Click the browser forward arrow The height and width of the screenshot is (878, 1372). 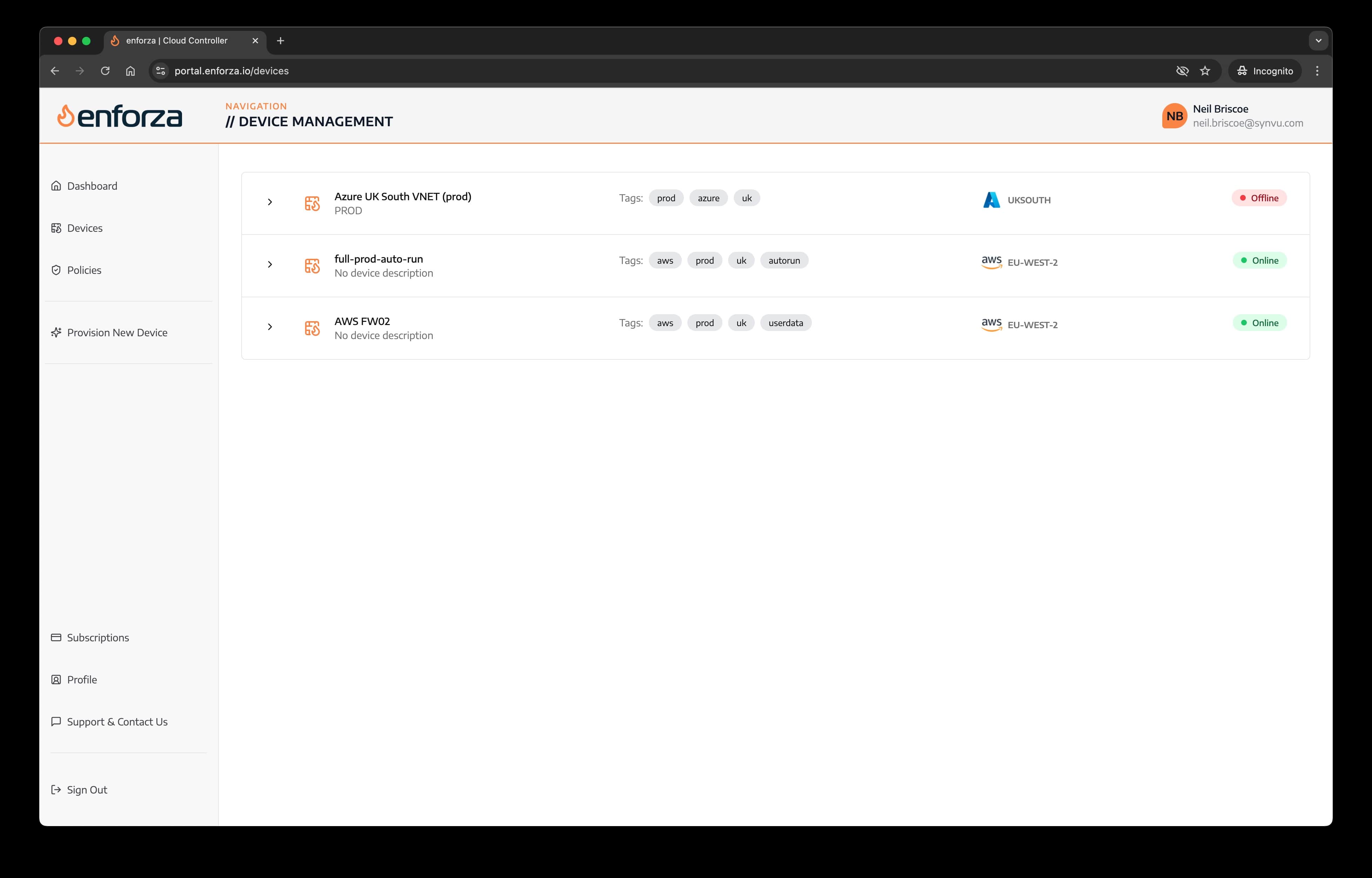point(80,71)
